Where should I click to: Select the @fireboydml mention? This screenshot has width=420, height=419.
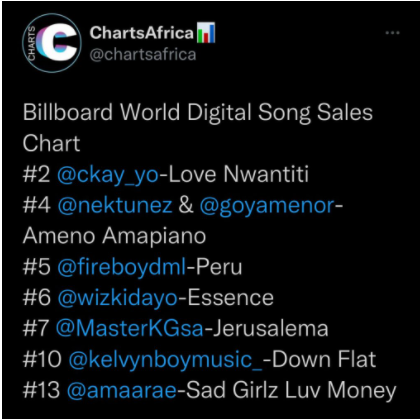click(x=122, y=267)
